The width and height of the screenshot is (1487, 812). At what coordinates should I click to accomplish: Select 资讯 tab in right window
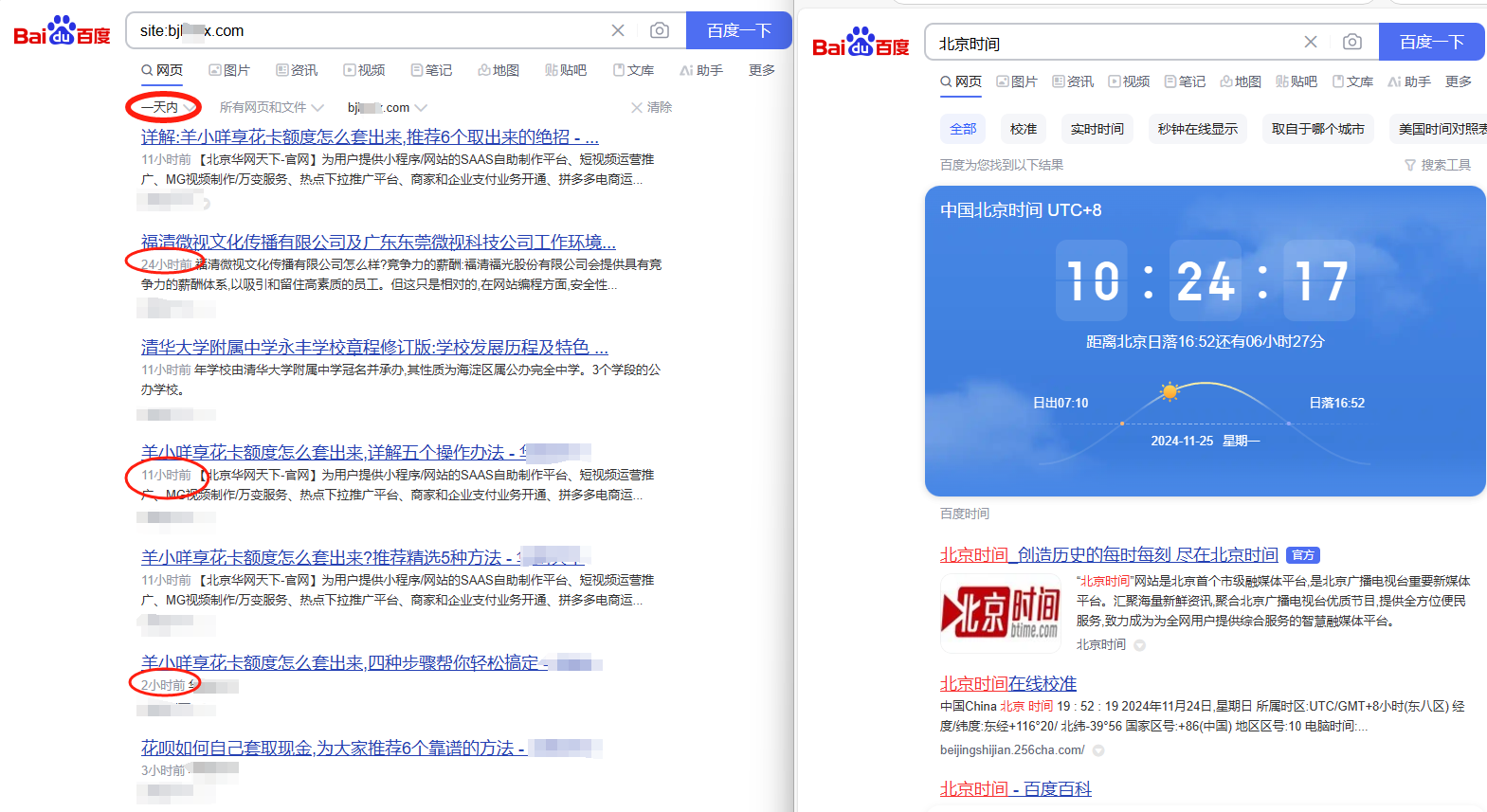1073,81
